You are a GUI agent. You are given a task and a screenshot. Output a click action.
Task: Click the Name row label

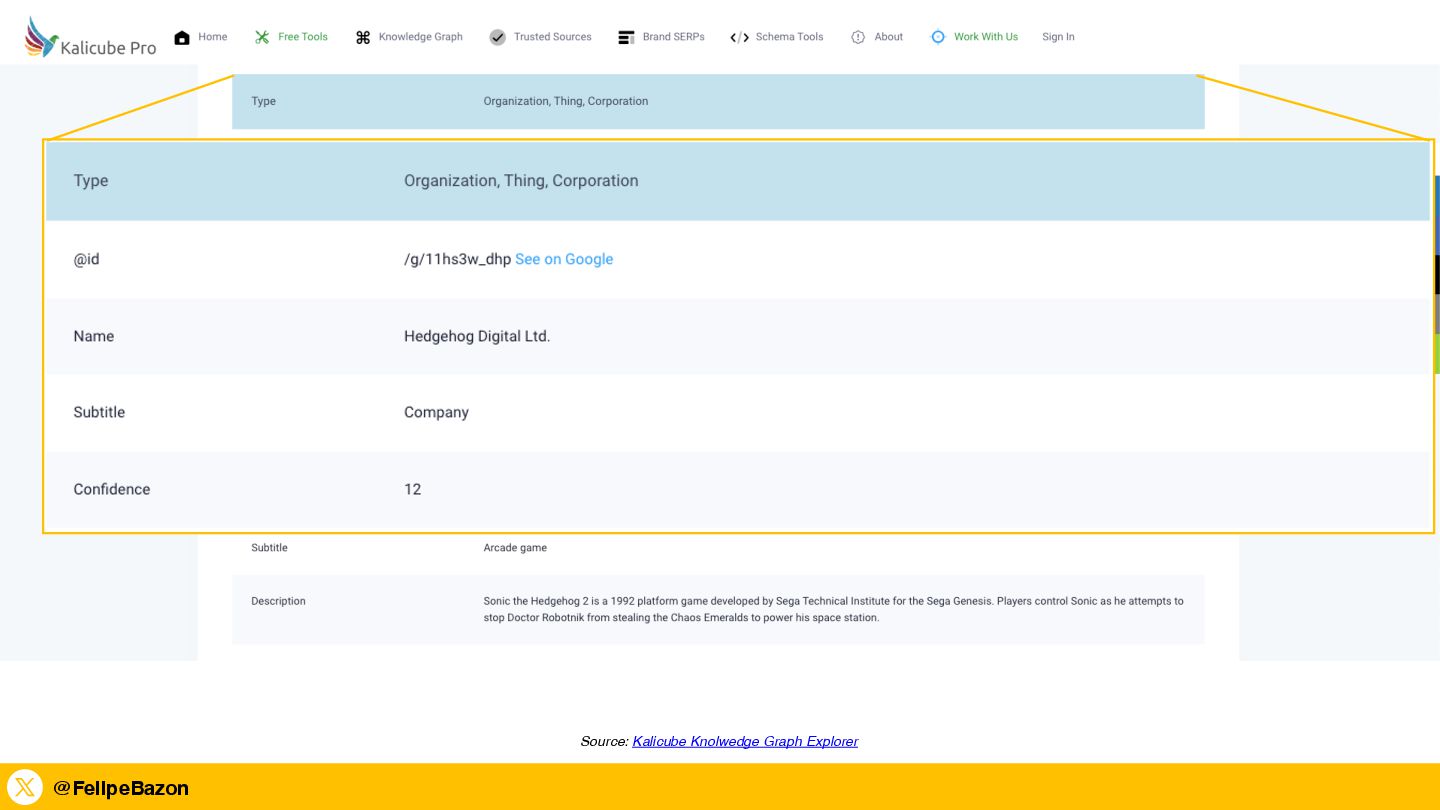[94, 336]
